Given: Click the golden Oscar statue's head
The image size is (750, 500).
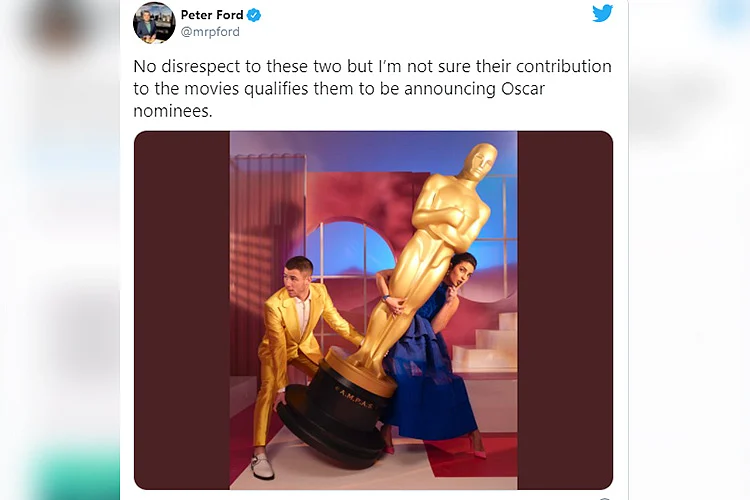Looking at the screenshot, I should [479, 161].
